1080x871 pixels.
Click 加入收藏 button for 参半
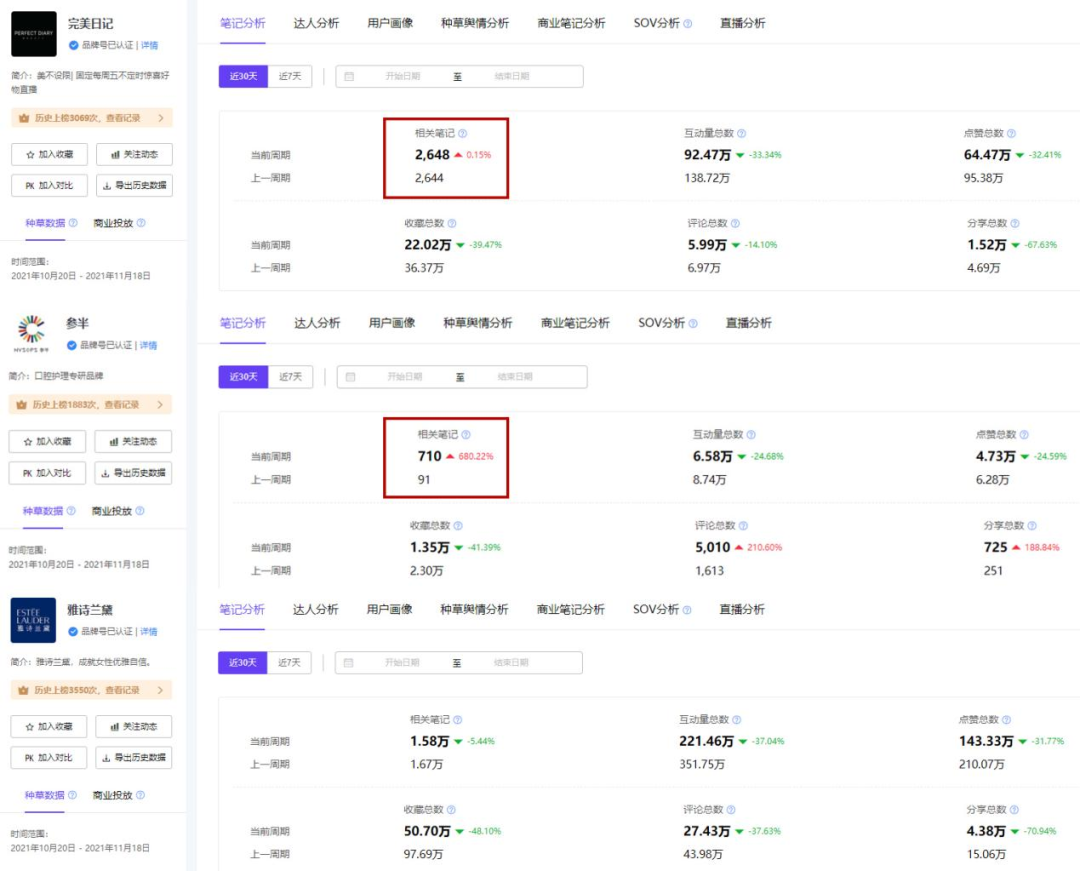[x=48, y=441]
